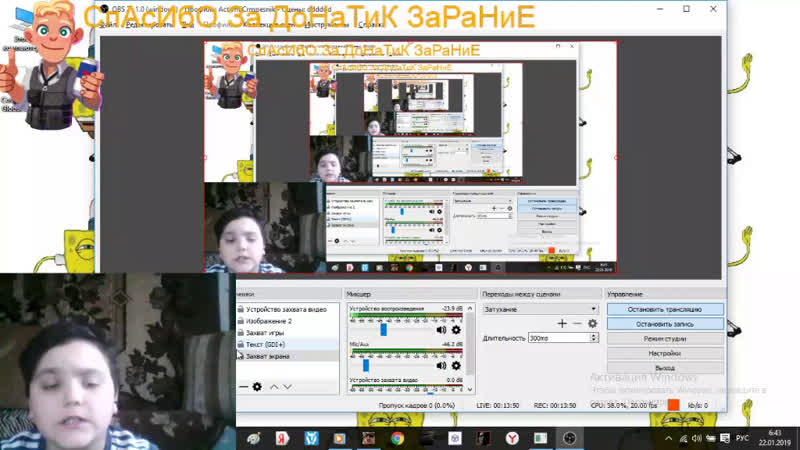The height and width of the screenshot is (450, 800).
Task: Move selected source up with arrow
Action: [274, 387]
